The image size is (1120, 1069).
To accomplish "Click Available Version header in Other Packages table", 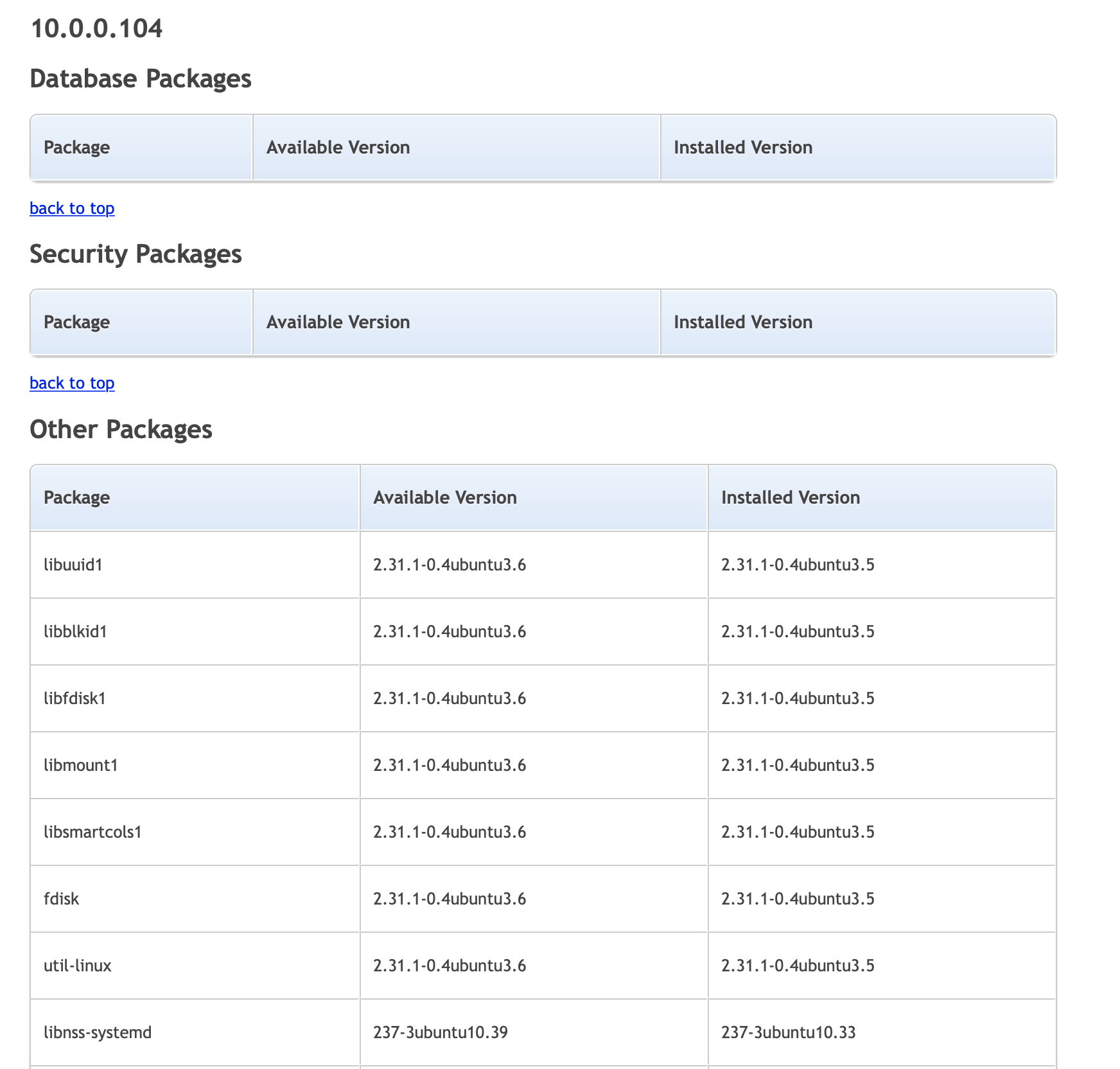I will click(x=534, y=497).
